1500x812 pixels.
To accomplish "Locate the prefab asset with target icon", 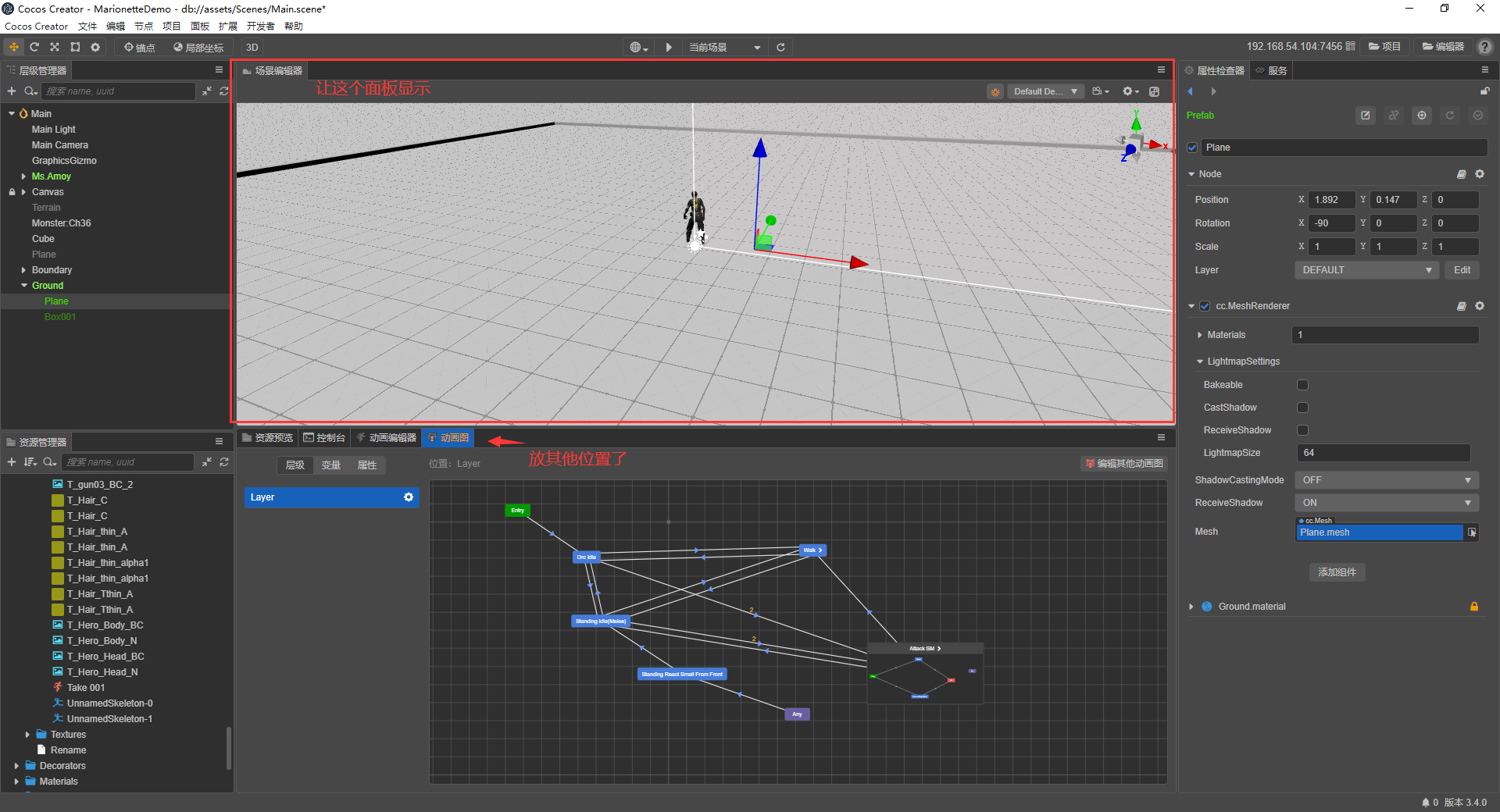I will click(1422, 116).
